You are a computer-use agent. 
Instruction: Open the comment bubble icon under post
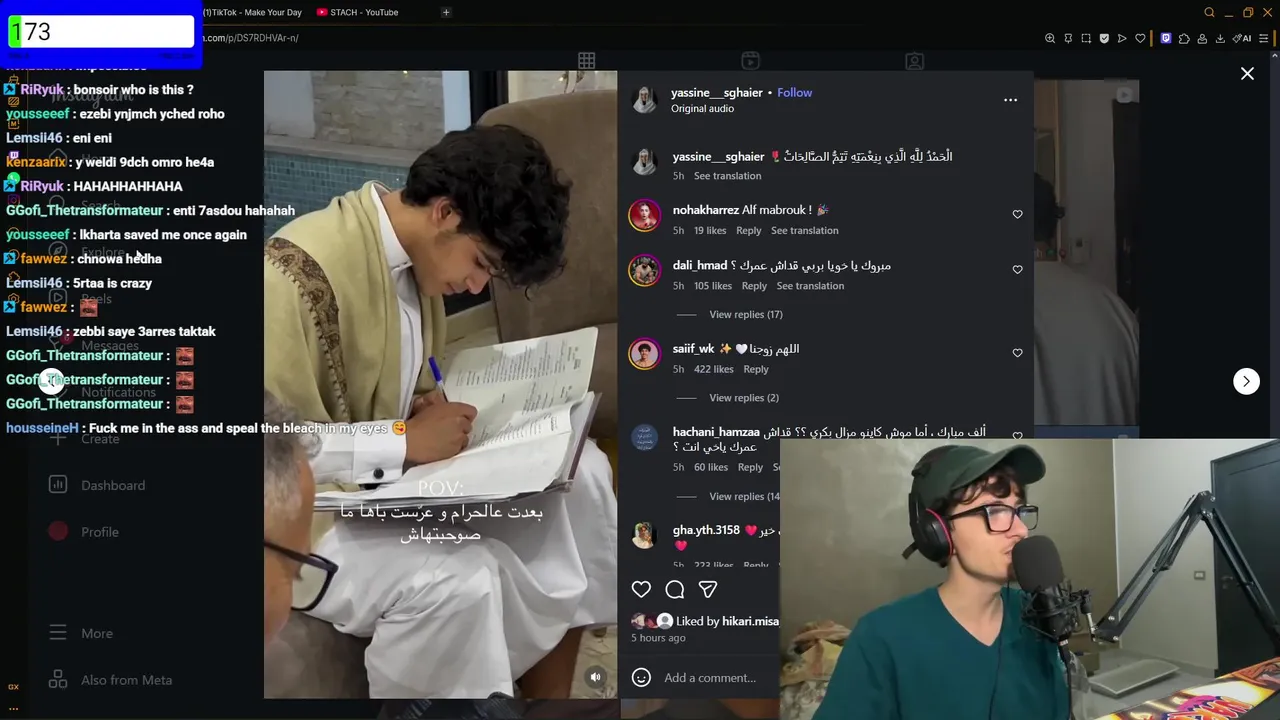(675, 590)
